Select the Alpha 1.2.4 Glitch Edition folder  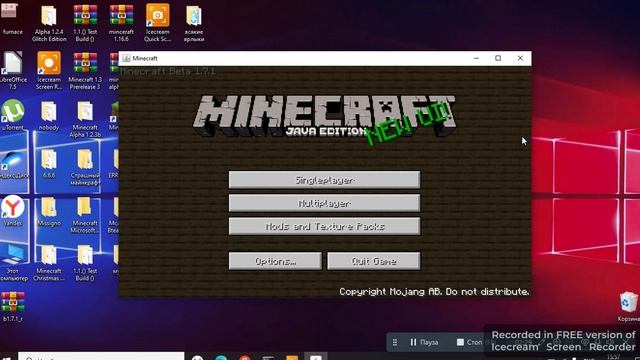pos(49,24)
